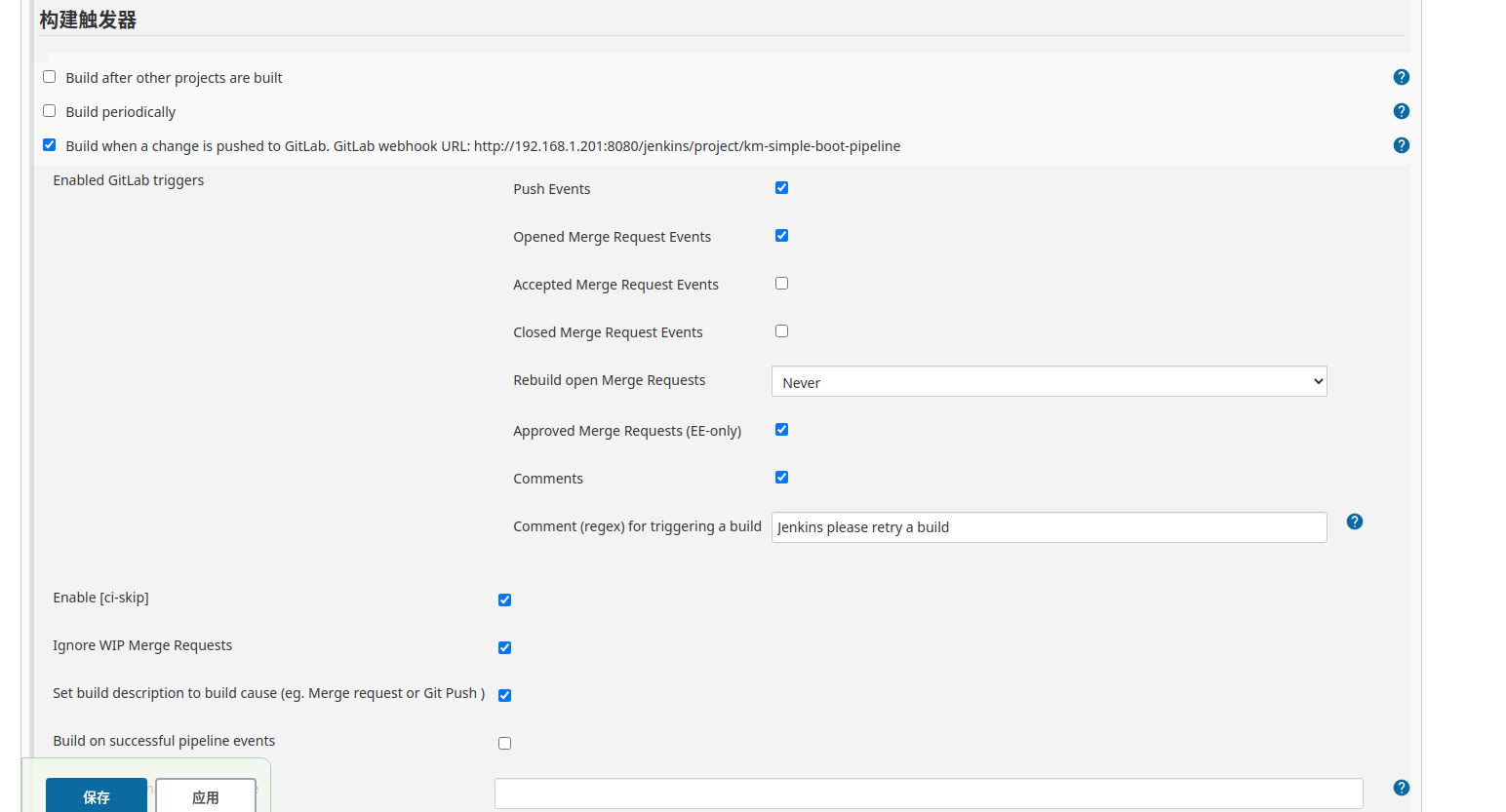Image resolution: width=1506 pixels, height=812 pixels.
Task: Uncheck Build when change pushed to GitLab
Action: pyautogui.click(x=50, y=145)
